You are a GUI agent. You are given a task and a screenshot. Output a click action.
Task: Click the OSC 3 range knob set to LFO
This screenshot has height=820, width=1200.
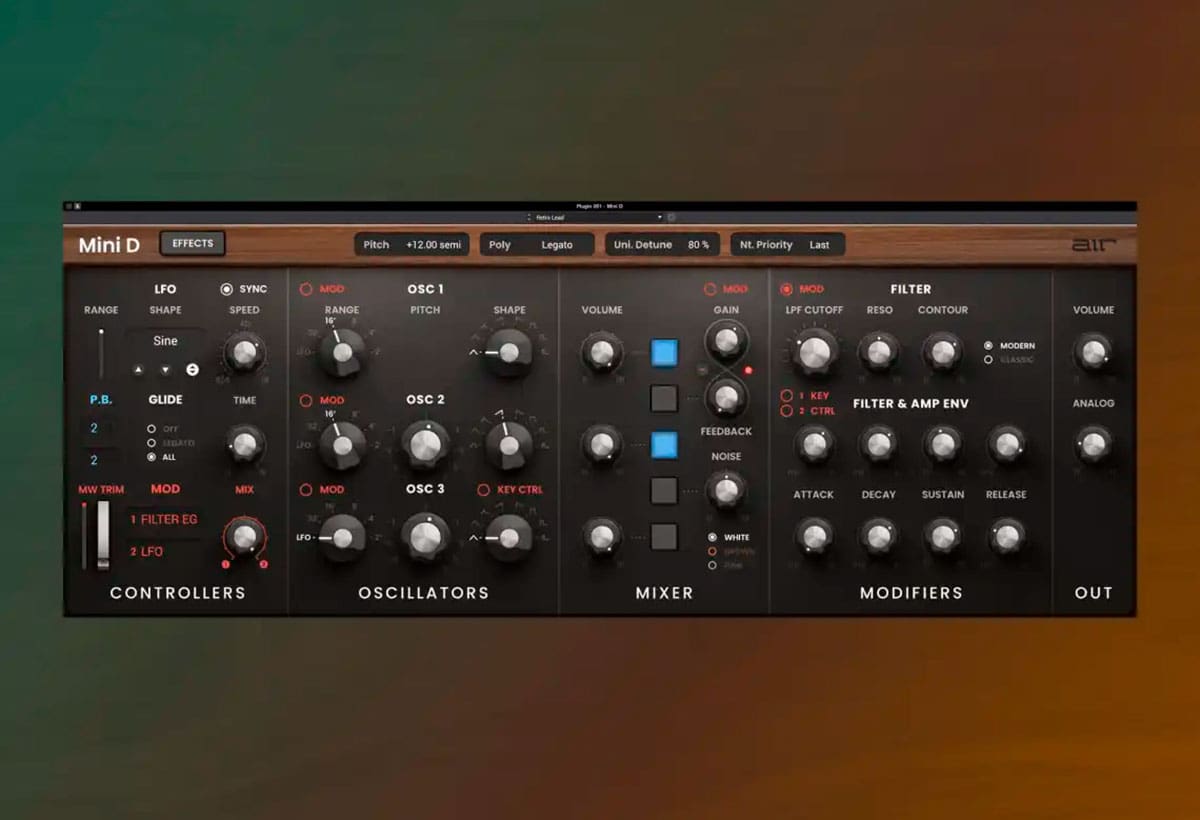342,537
